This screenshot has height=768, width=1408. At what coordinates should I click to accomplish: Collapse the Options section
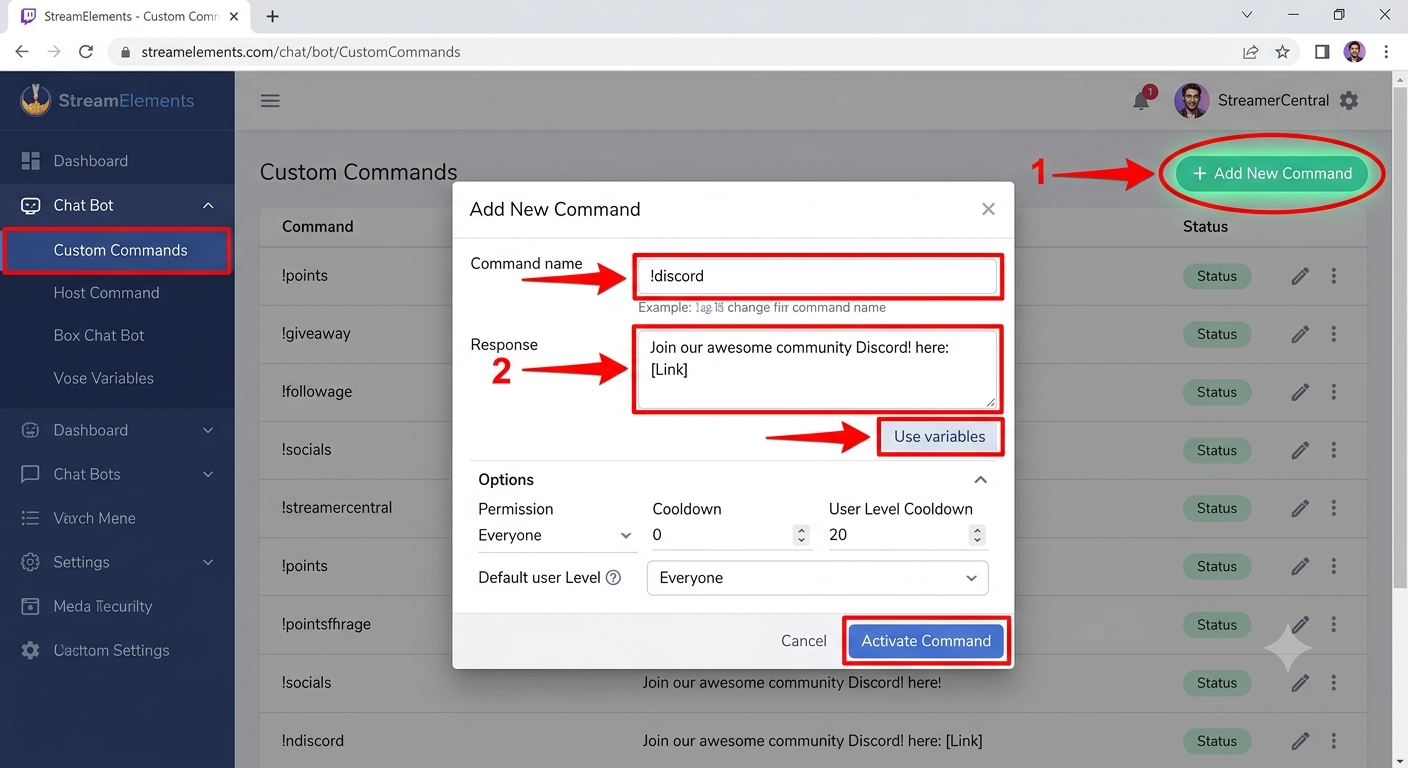point(981,480)
